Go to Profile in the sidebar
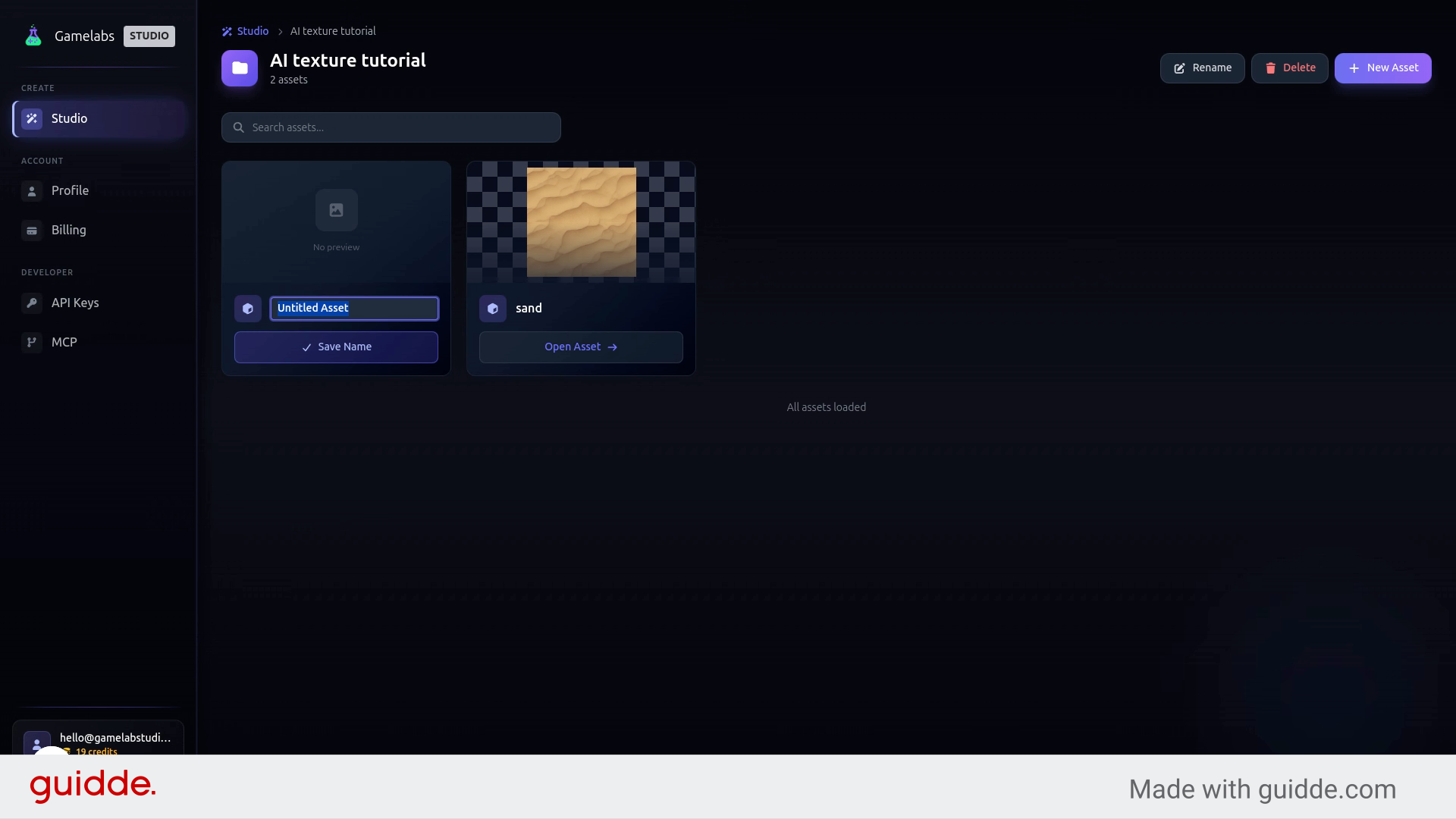 tap(99, 191)
